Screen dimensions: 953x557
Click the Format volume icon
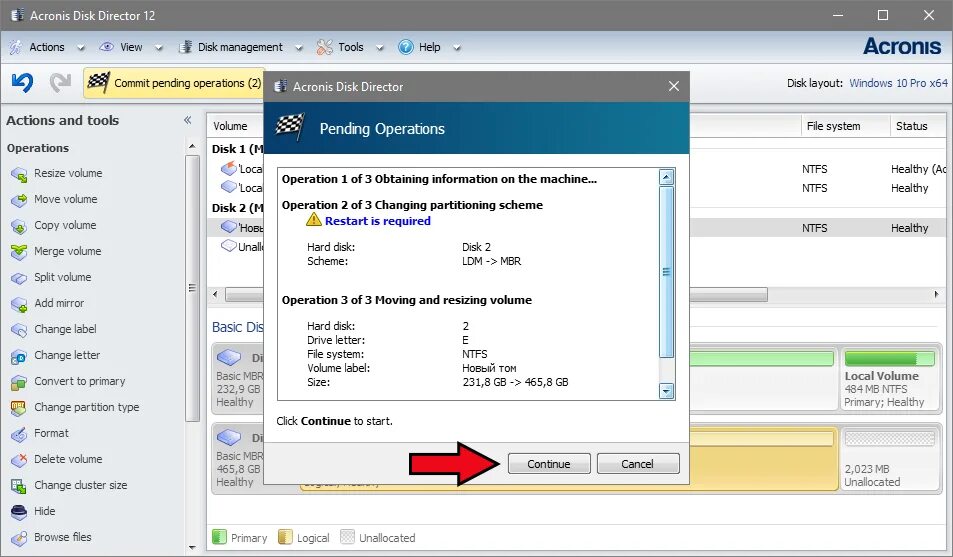pyautogui.click(x=19, y=434)
